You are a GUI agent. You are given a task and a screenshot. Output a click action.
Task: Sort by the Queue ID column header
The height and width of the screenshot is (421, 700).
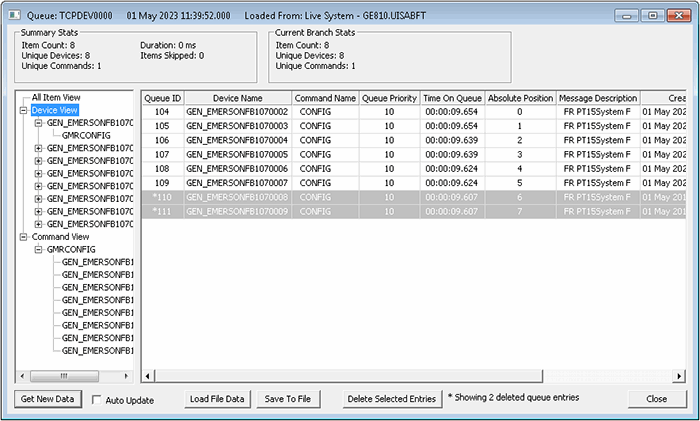click(163, 98)
